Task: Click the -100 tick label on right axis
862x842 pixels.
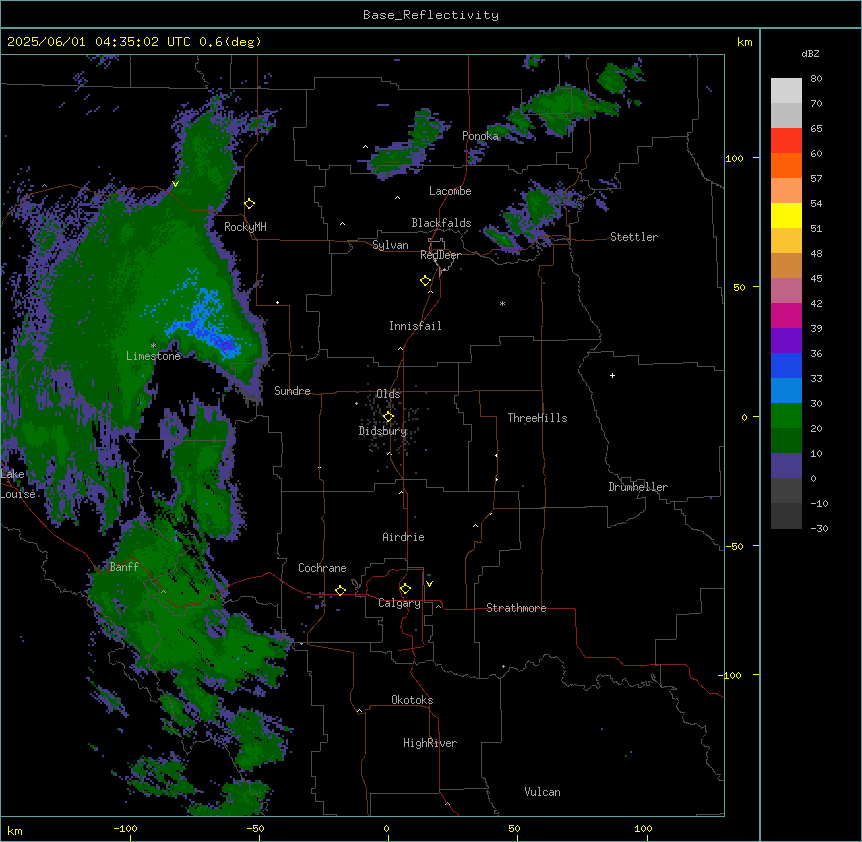Action: (731, 675)
